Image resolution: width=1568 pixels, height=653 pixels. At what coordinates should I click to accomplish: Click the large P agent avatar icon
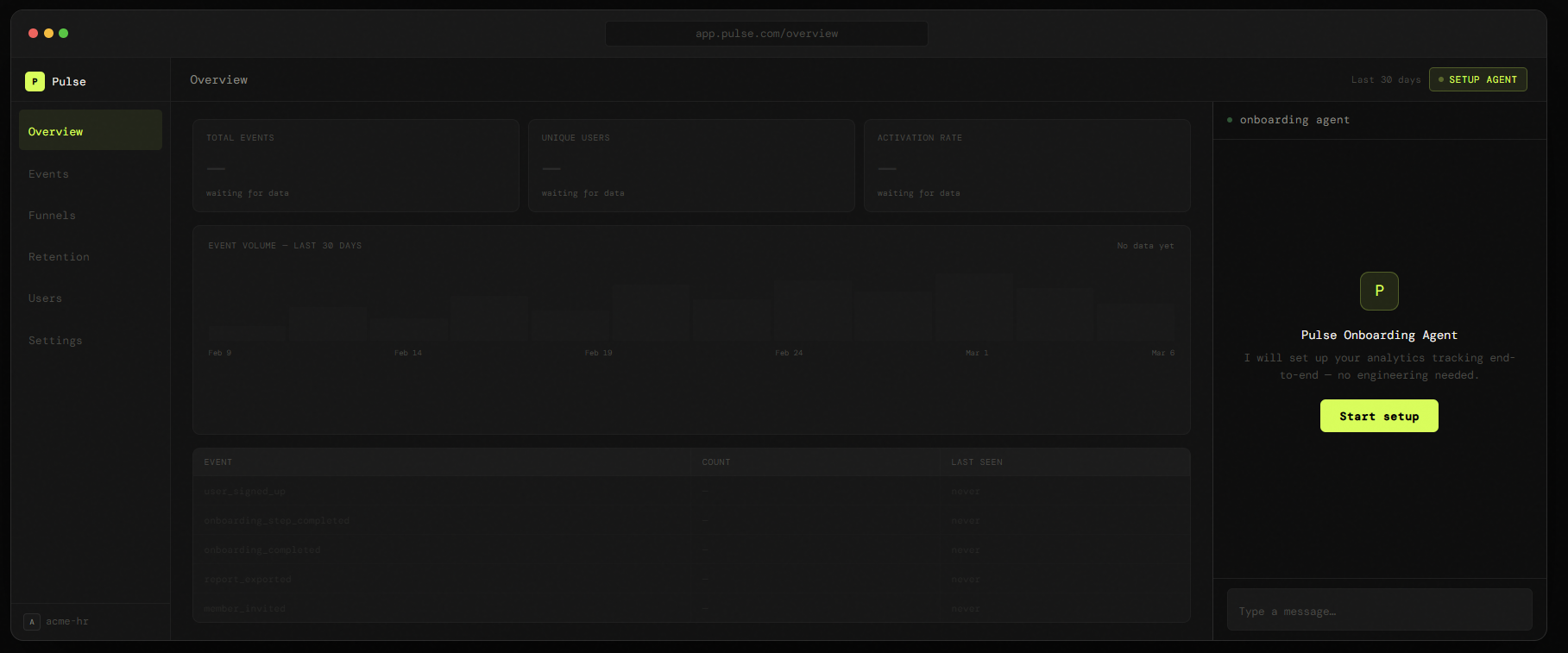tap(1379, 292)
